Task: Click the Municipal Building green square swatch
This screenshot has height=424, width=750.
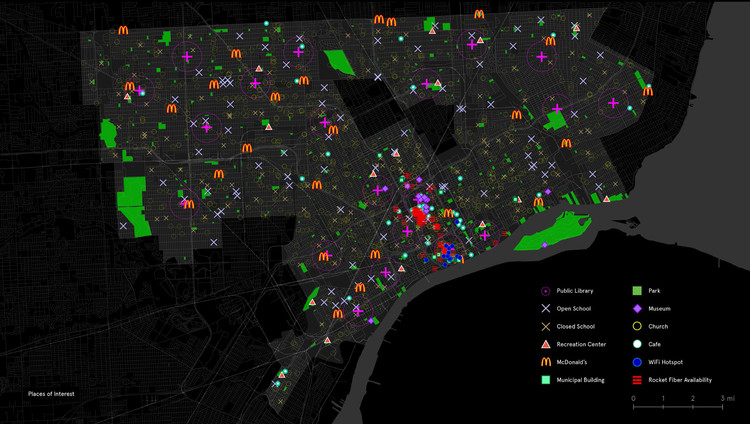Action: [545, 380]
